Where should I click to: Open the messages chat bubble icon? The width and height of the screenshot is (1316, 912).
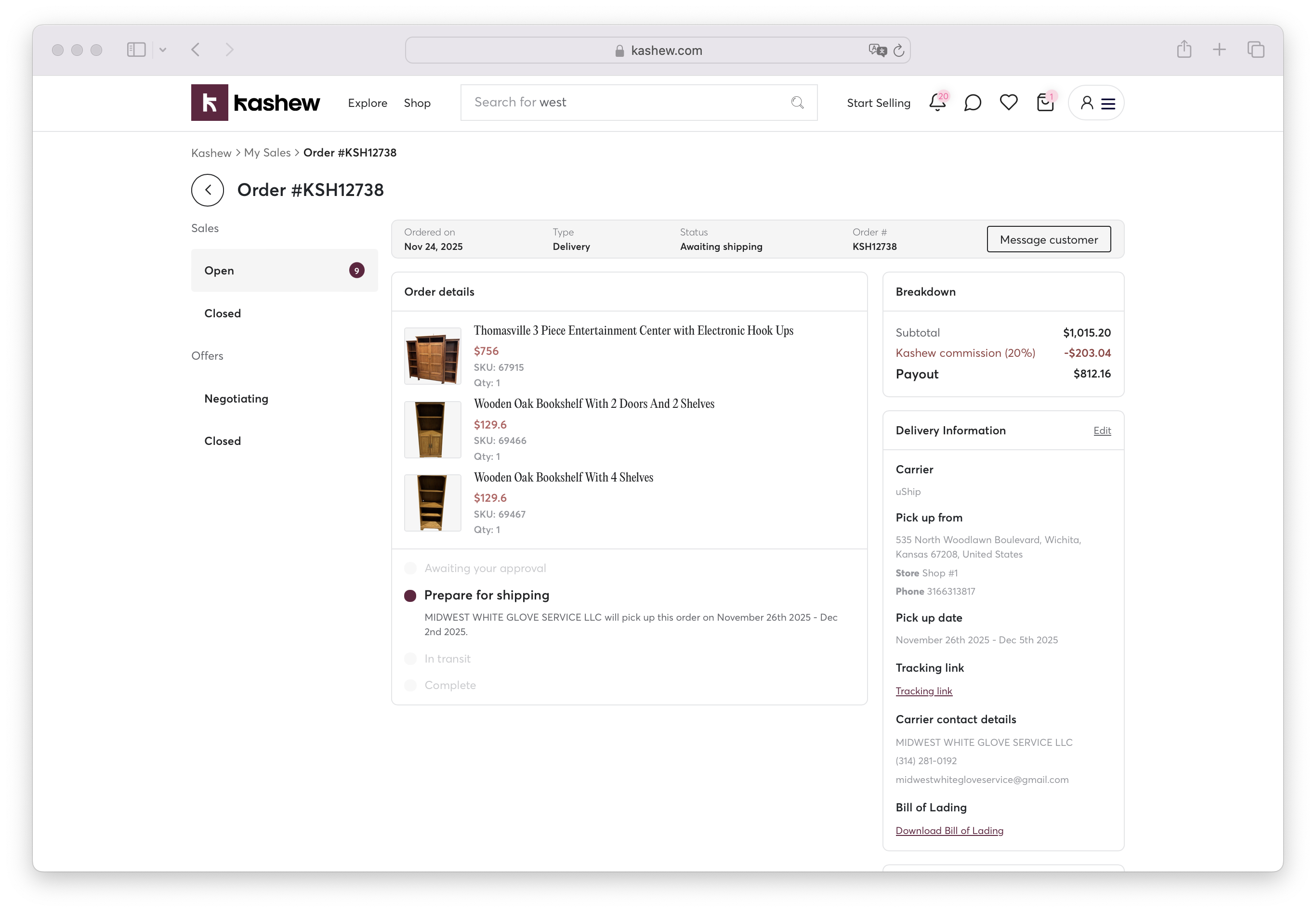click(972, 103)
